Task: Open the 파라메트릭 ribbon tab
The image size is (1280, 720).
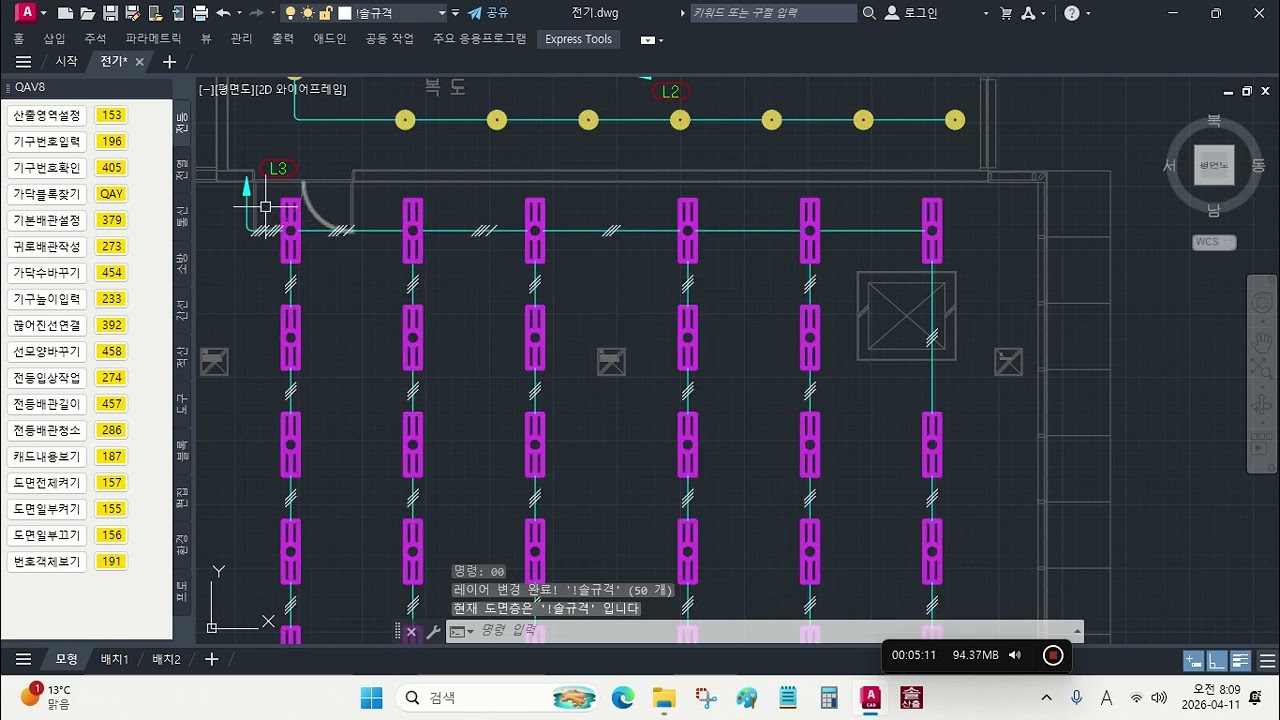Action: click(x=153, y=39)
